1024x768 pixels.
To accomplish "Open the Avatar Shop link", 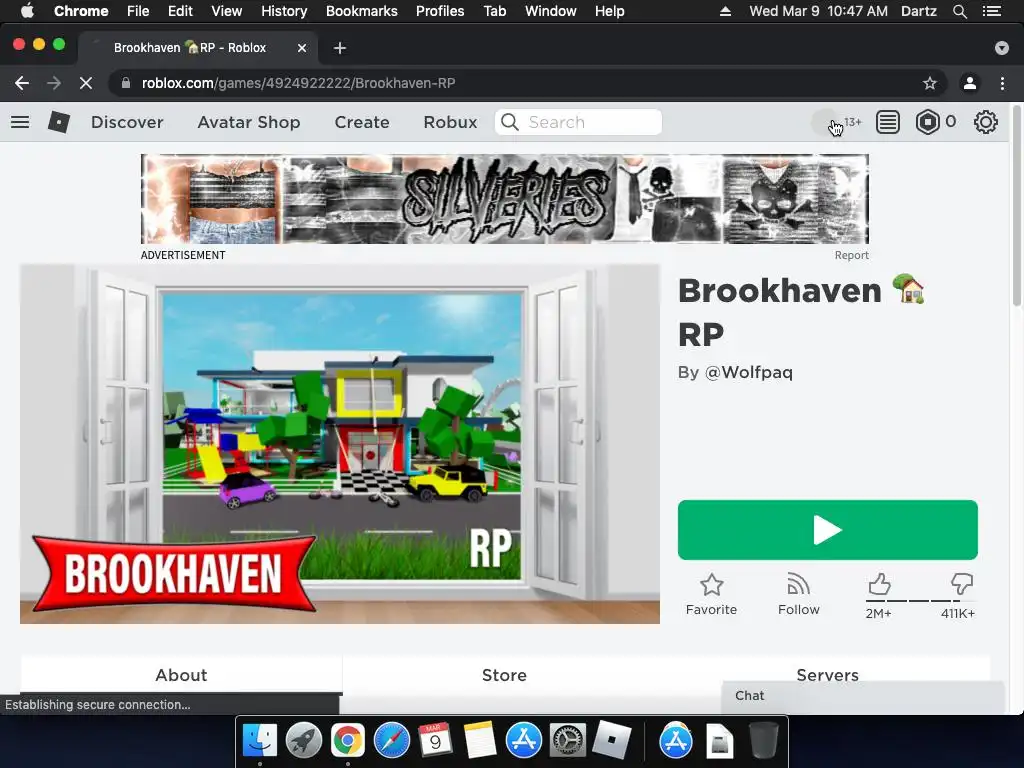I will 249,122.
